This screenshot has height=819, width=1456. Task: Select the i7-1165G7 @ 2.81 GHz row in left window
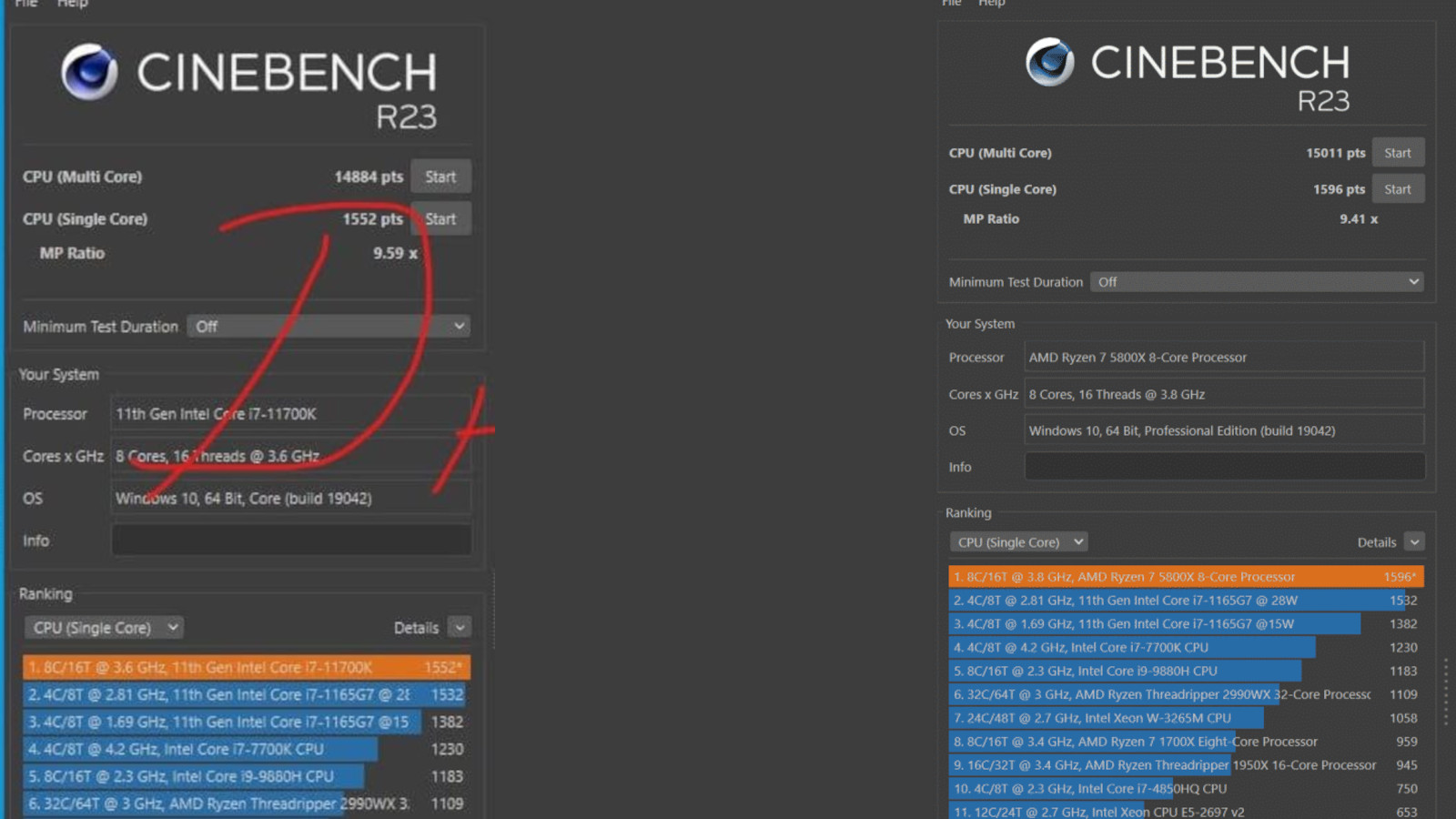tap(247, 694)
